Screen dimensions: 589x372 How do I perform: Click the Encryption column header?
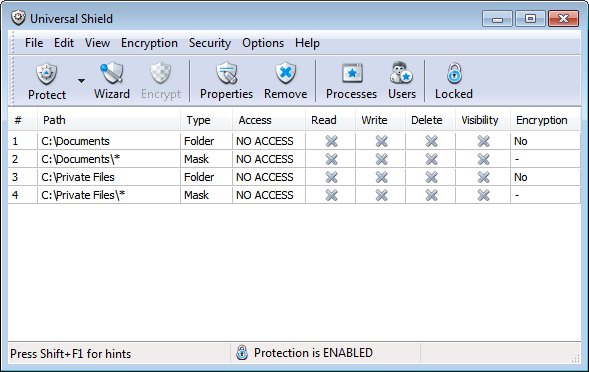point(545,120)
